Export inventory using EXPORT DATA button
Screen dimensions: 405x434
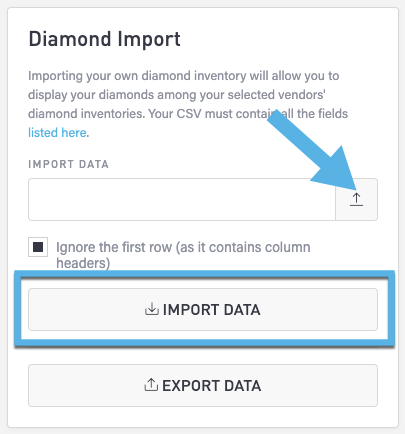pyautogui.click(x=203, y=385)
